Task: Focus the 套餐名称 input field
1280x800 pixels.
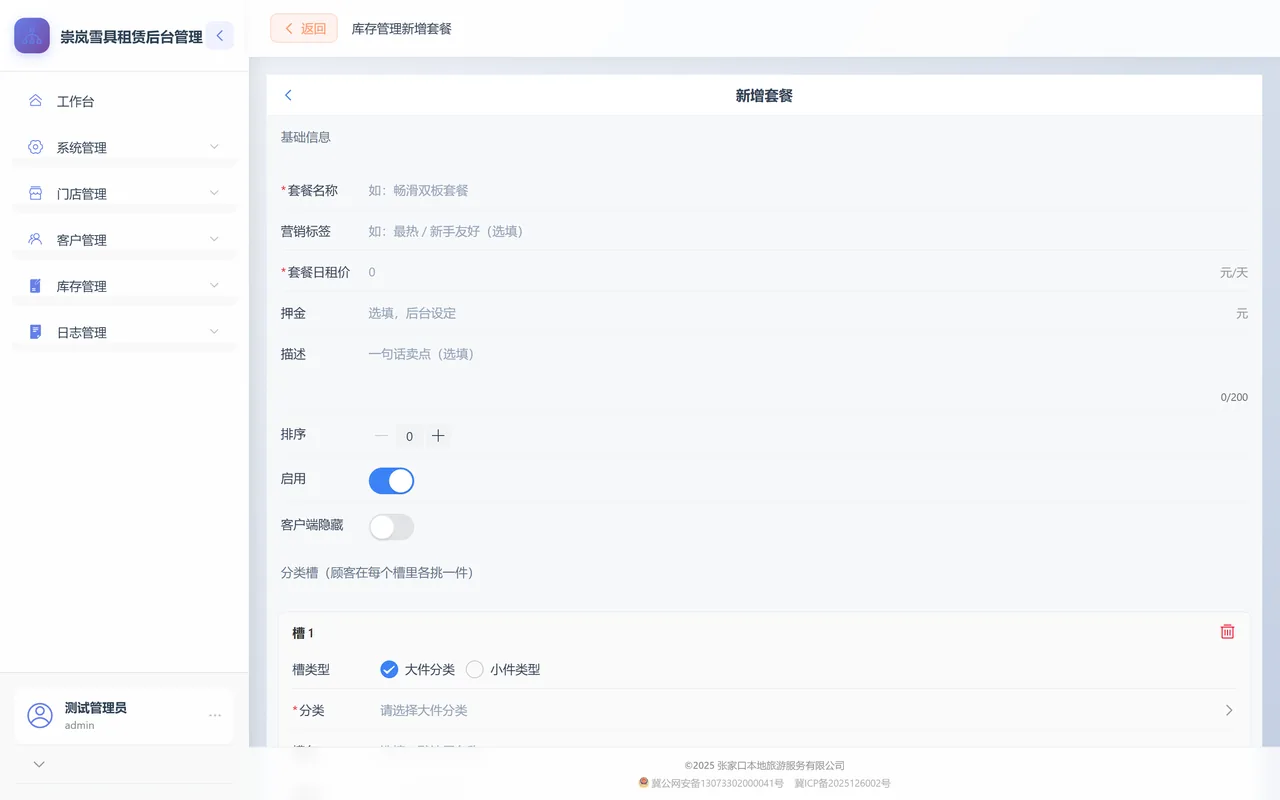Action: click(x=808, y=190)
